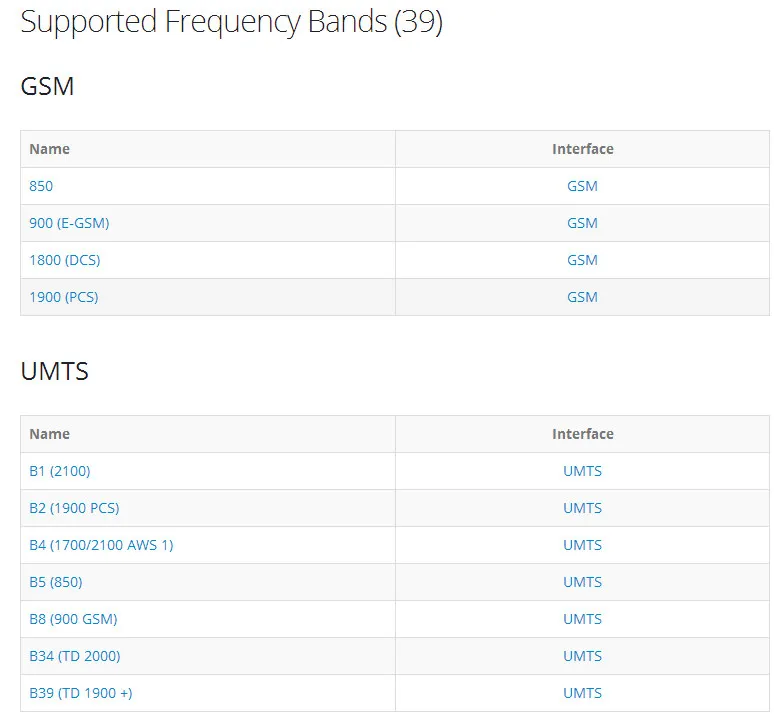Click the 900 (E-GSM) band link
The image size is (774, 722).
coord(69,223)
